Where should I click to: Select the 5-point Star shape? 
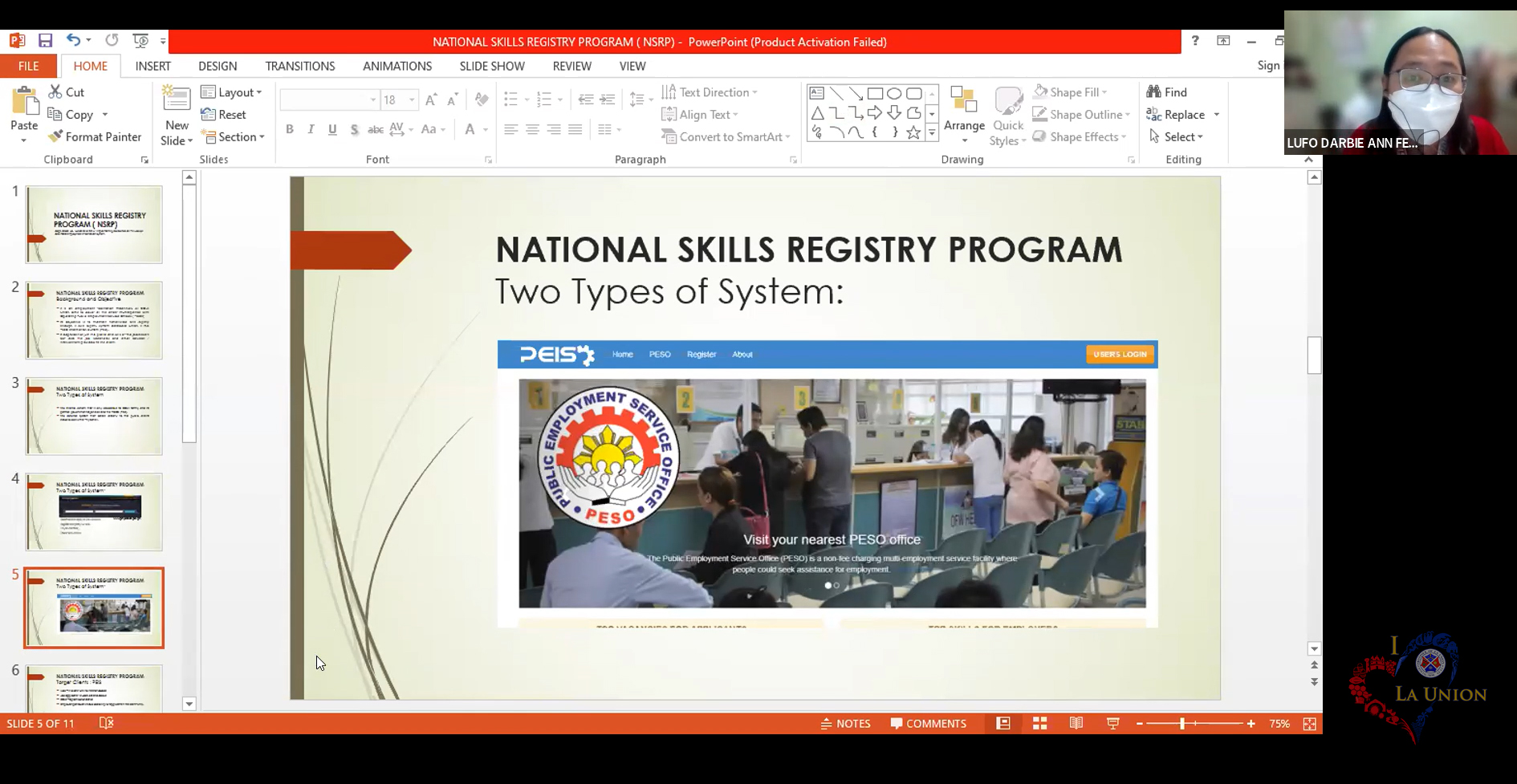pyautogui.click(x=913, y=132)
